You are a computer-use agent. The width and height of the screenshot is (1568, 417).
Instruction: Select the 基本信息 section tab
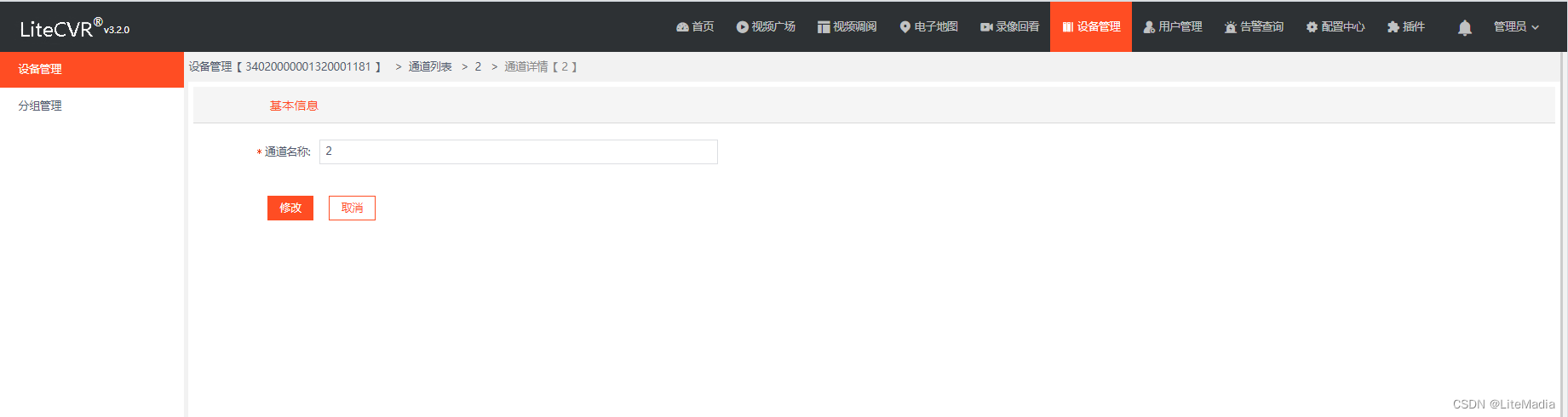(294, 106)
